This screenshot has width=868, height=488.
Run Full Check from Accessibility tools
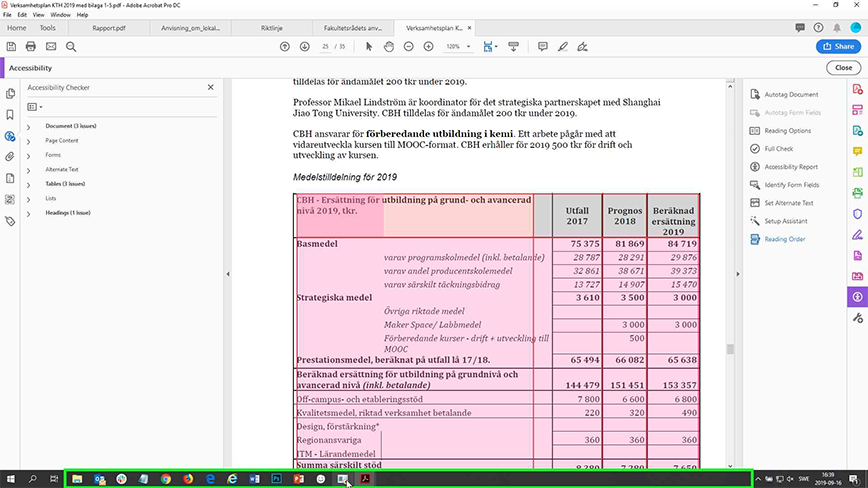coord(778,149)
